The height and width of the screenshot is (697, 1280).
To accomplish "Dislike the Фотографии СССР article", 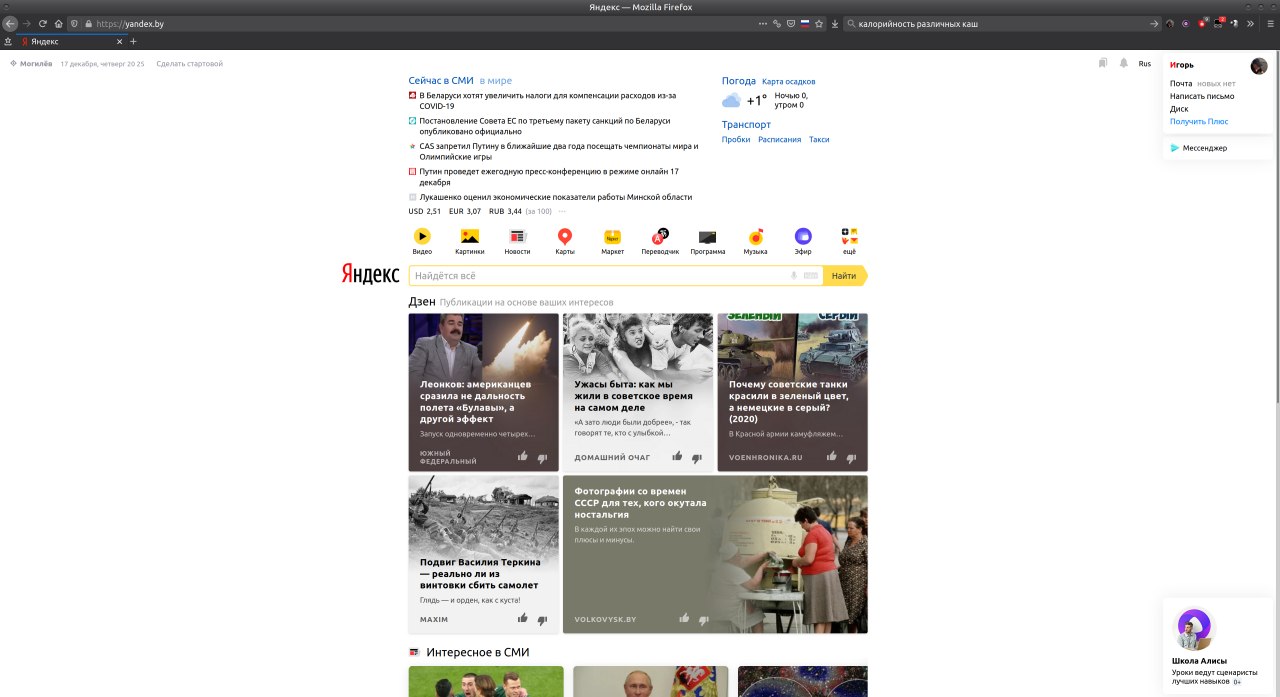I will 703,620.
